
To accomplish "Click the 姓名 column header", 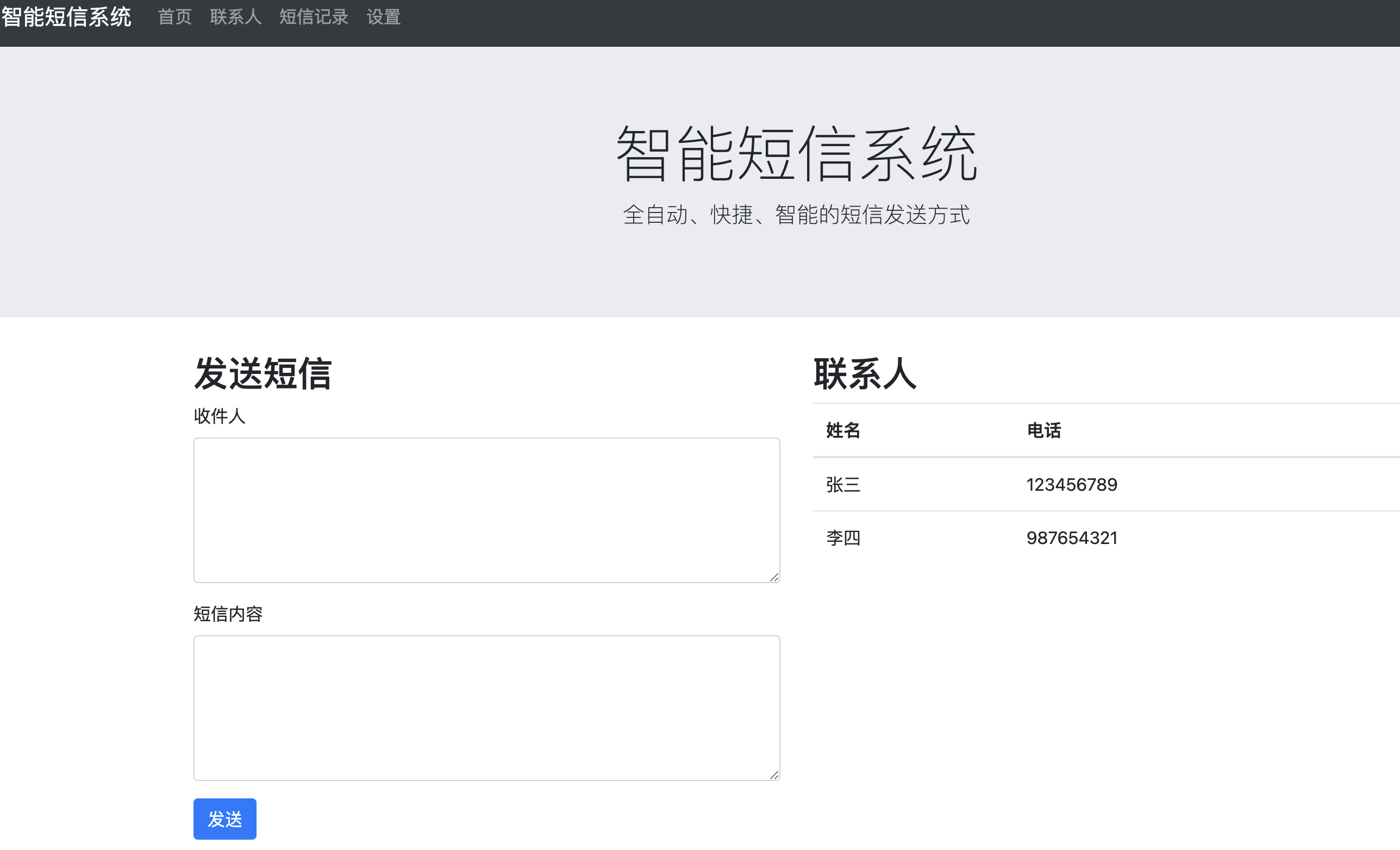I will coord(843,430).
